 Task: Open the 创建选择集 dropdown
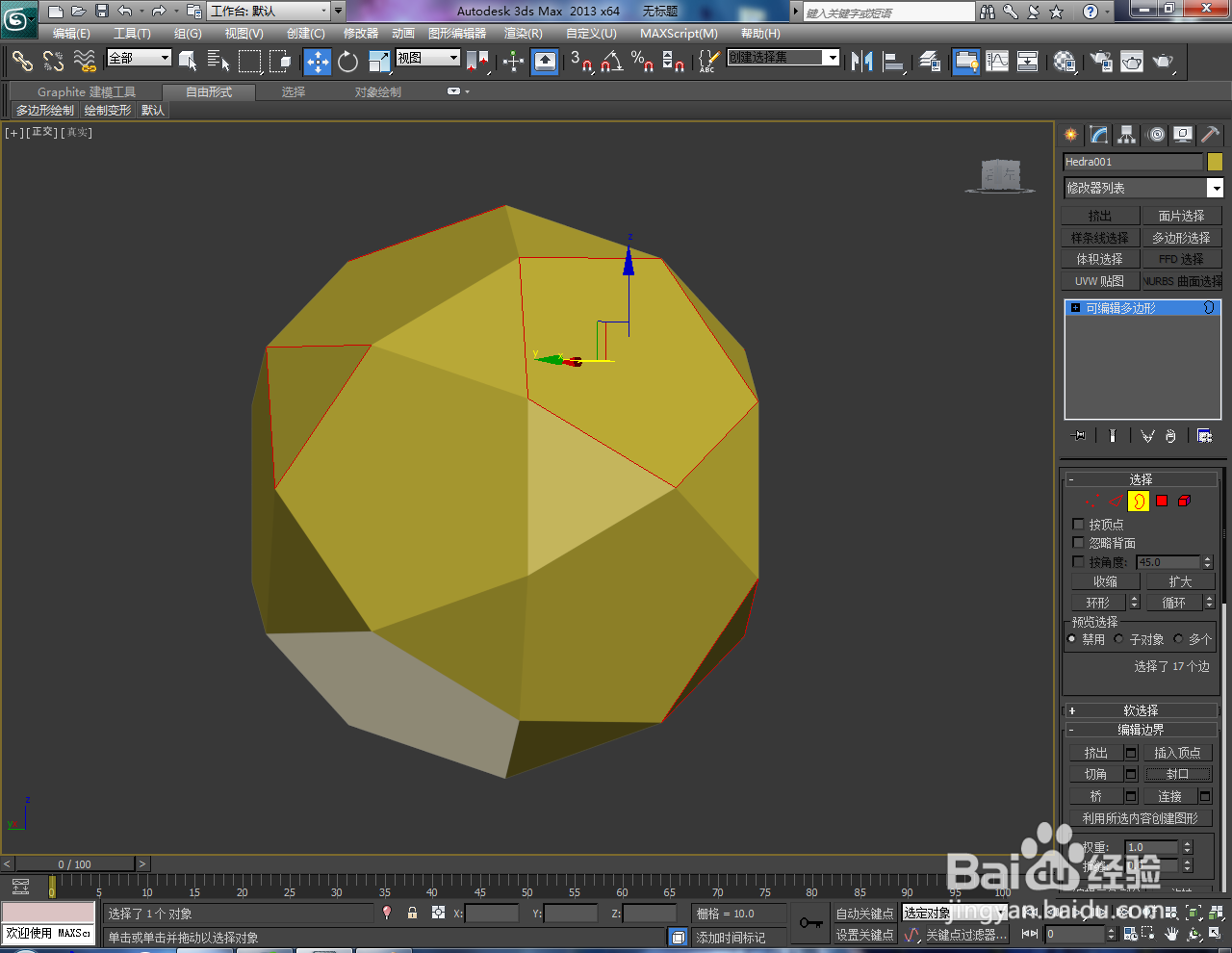pyautogui.click(x=783, y=58)
